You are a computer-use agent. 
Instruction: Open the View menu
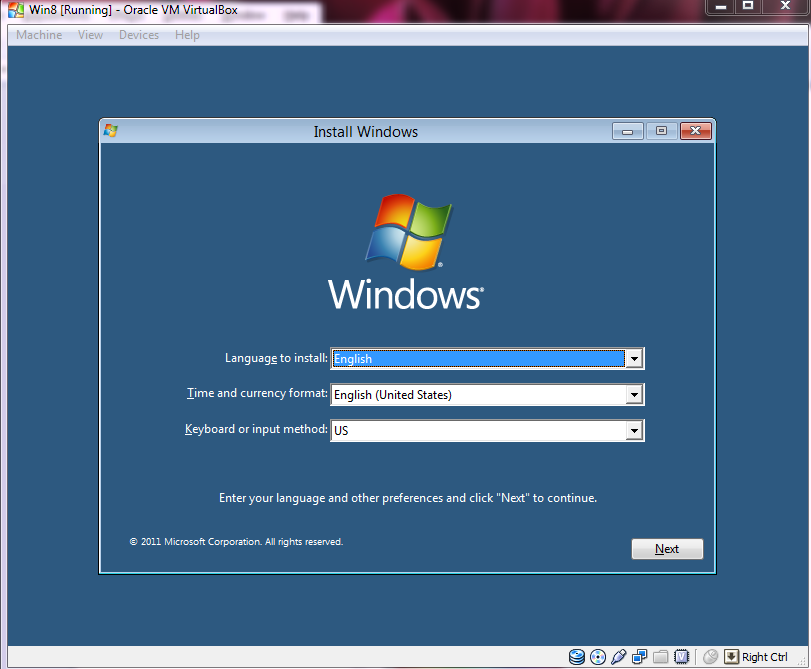[x=91, y=35]
